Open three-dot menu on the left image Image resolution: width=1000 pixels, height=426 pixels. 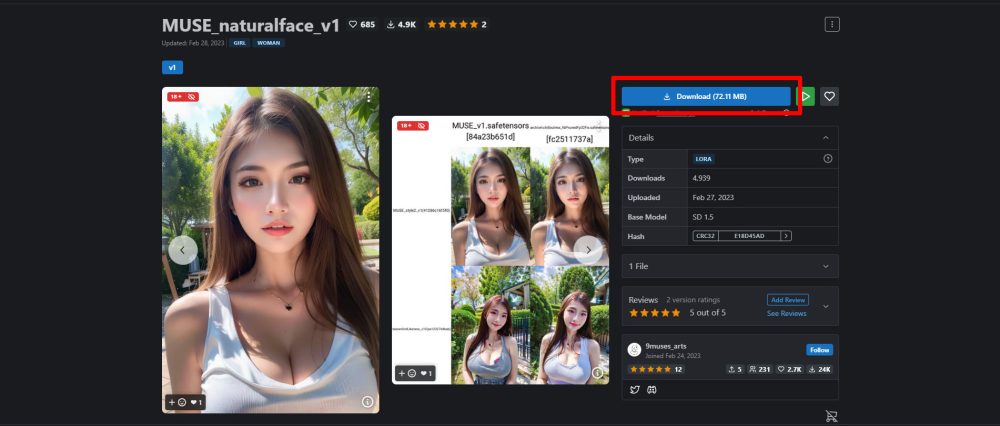tap(368, 97)
